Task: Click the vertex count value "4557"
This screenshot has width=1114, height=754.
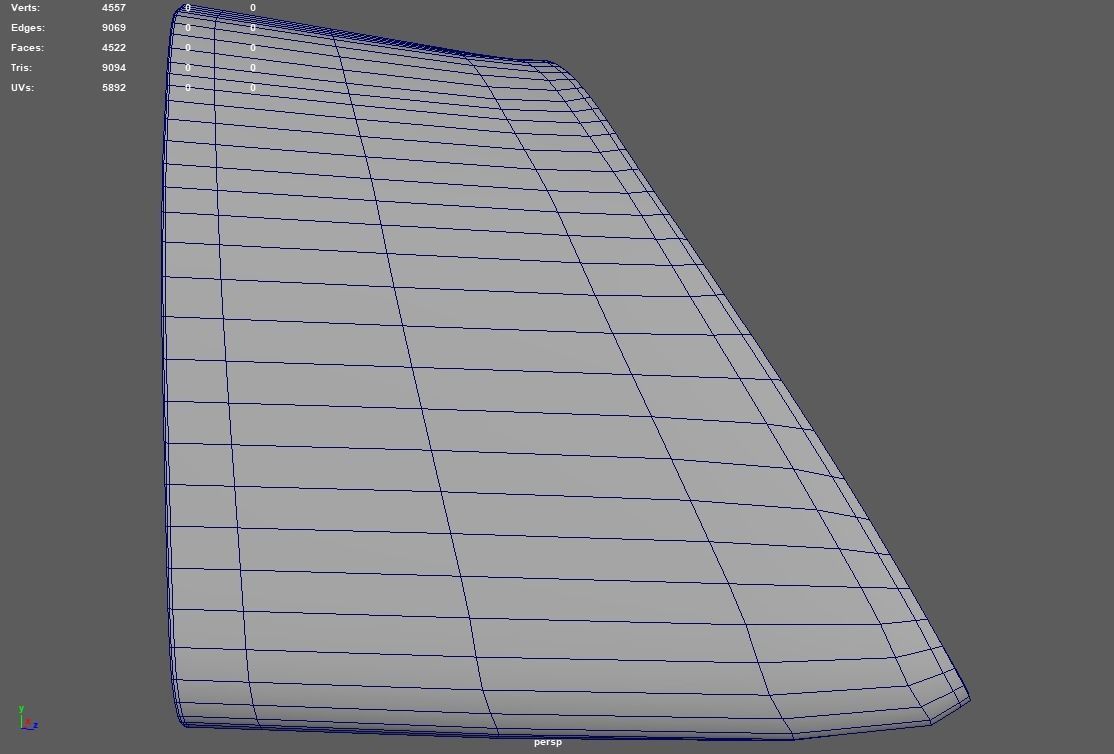Action: (114, 8)
